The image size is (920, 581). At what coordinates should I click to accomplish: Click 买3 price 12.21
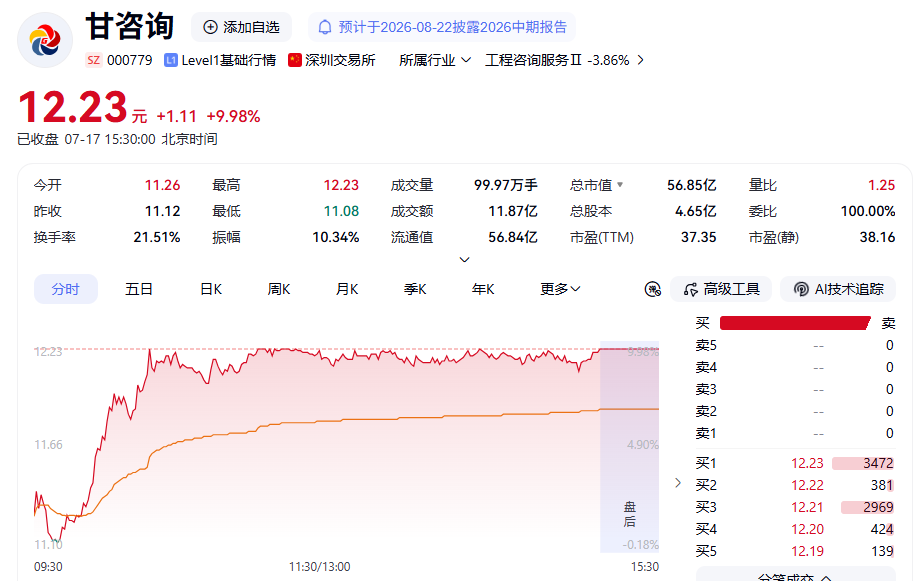[x=807, y=508]
